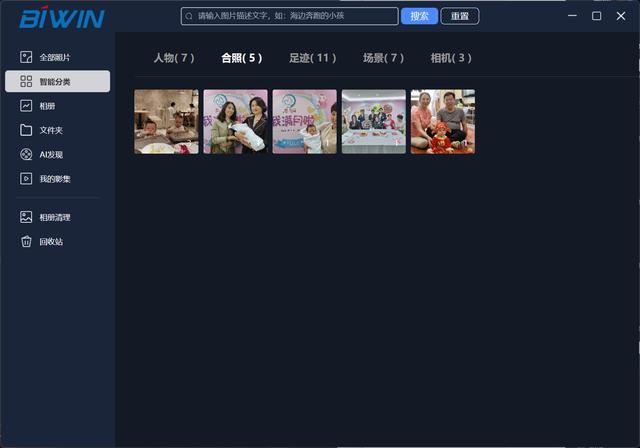Open the 足迹(11) tab
Screen dimensions: 640x448
click(313, 58)
